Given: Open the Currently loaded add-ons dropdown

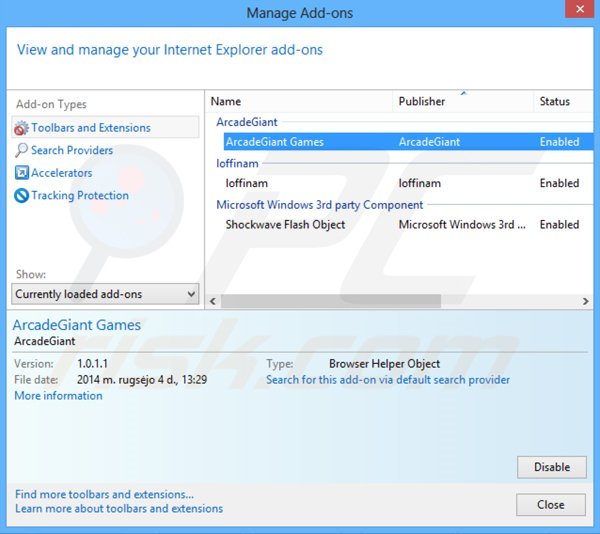Looking at the screenshot, I should click(105, 294).
